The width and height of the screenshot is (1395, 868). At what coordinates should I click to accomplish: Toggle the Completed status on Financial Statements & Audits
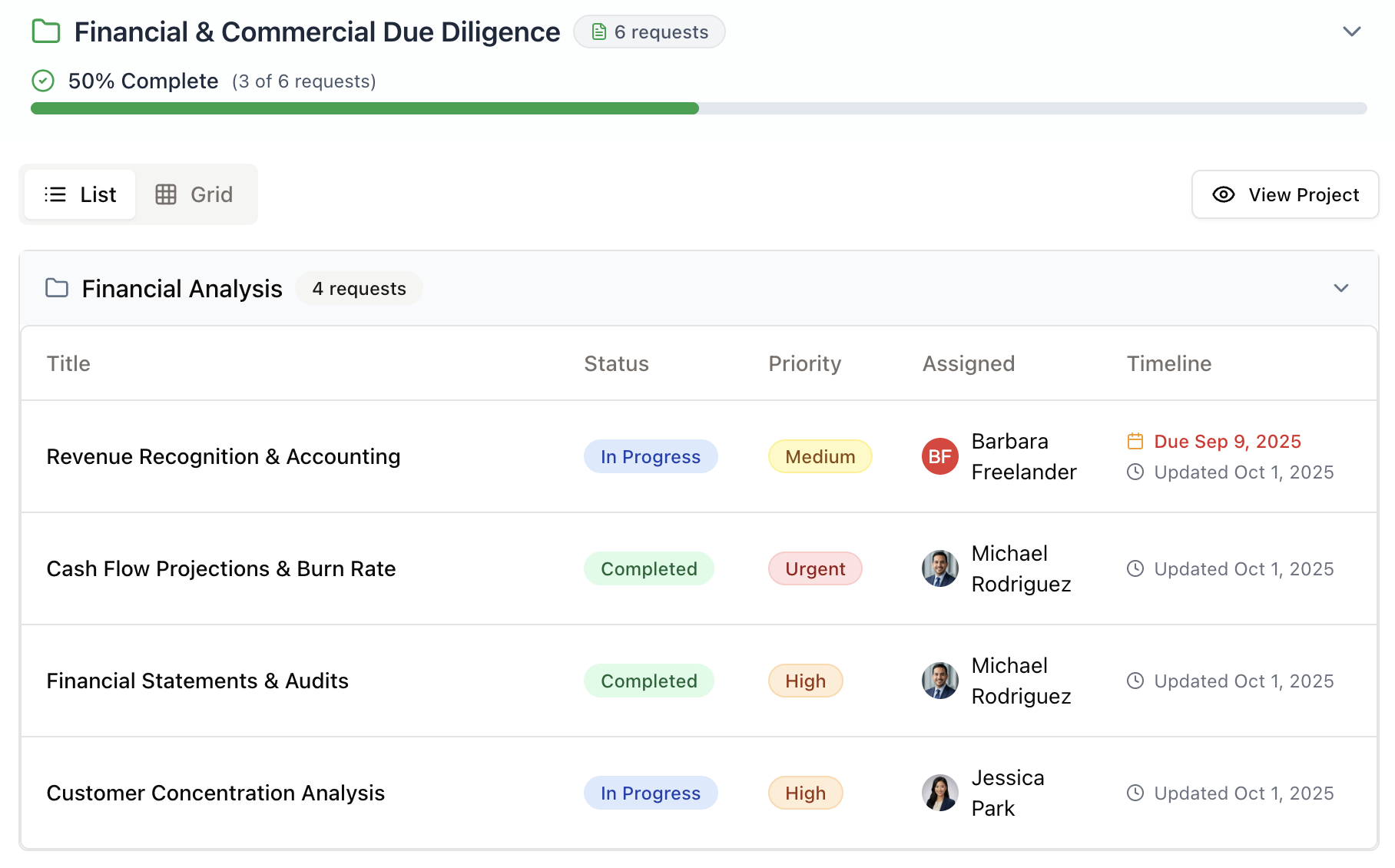649,681
